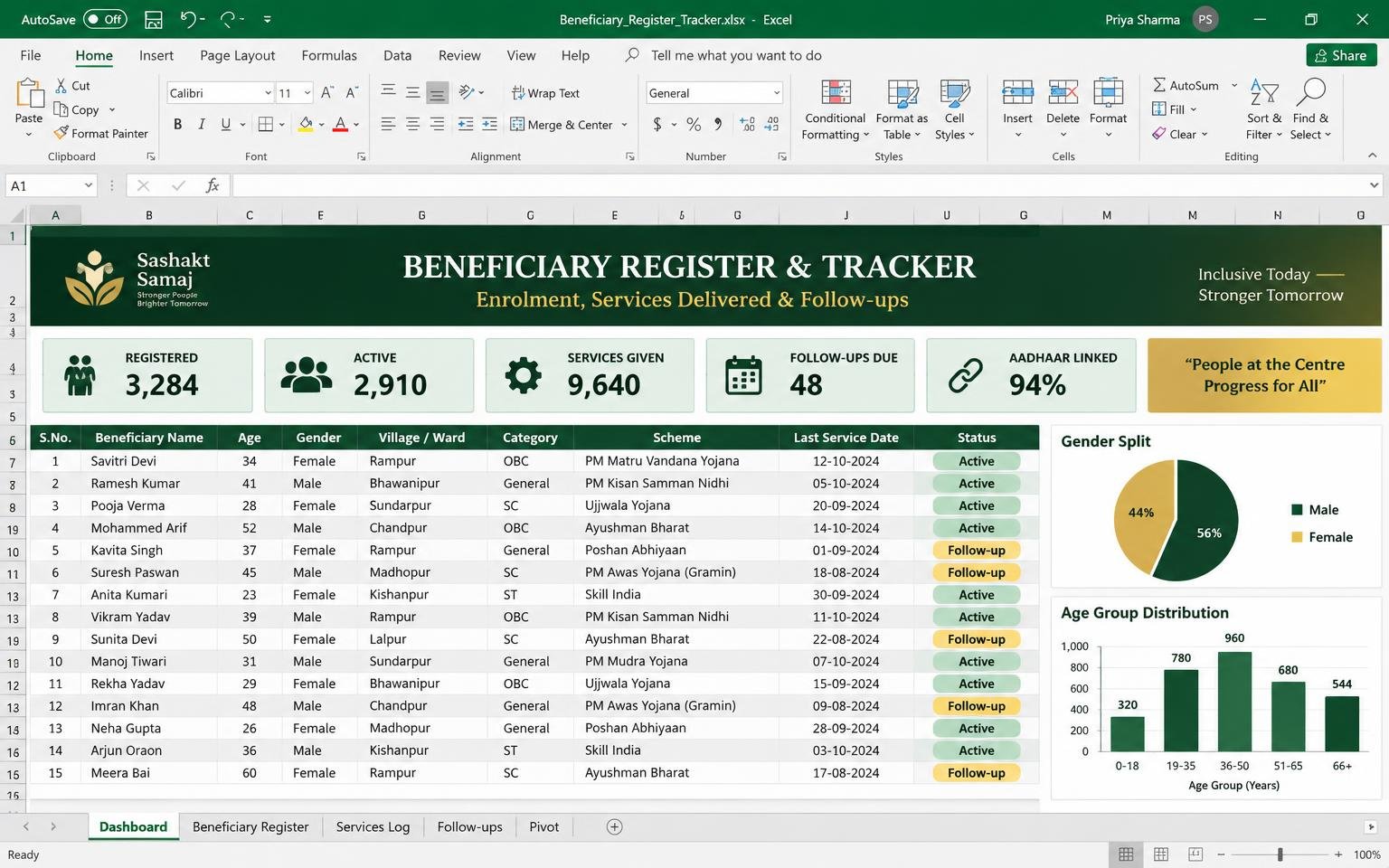Open the Calibri font name dropdown
This screenshot has width=1389, height=868.
[x=268, y=93]
